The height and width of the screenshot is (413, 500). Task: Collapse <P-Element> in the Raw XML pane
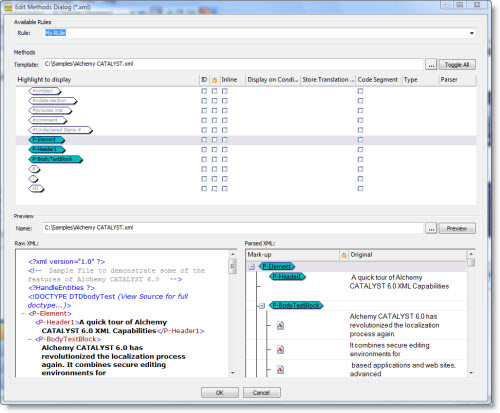(23, 314)
